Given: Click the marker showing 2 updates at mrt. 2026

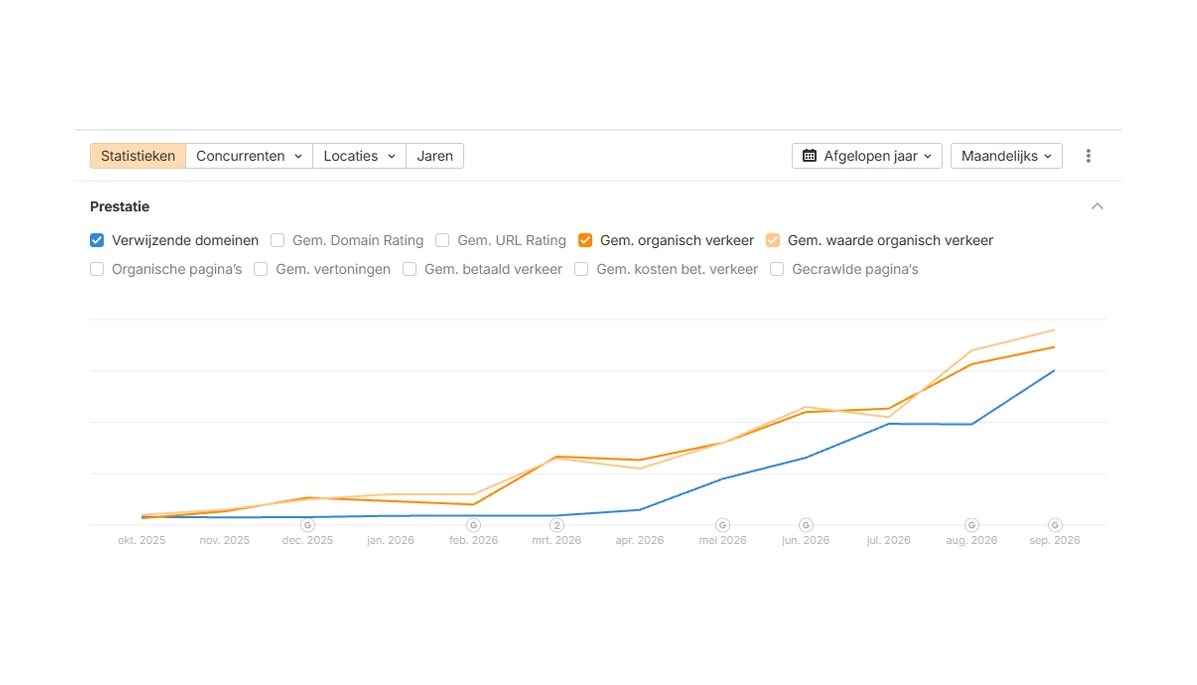Looking at the screenshot, I should pyautogui.click(x=557, y=525).
